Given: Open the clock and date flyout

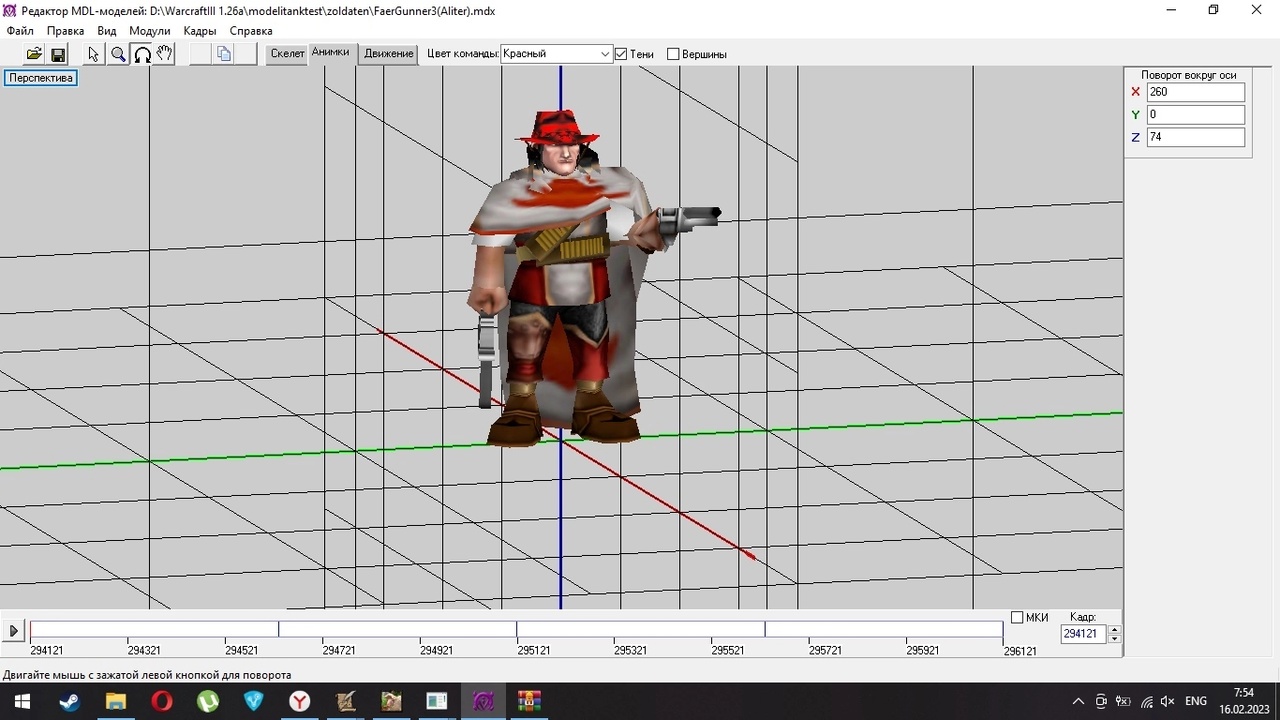Looking at the screenshot, I should tap(1243, 701).
